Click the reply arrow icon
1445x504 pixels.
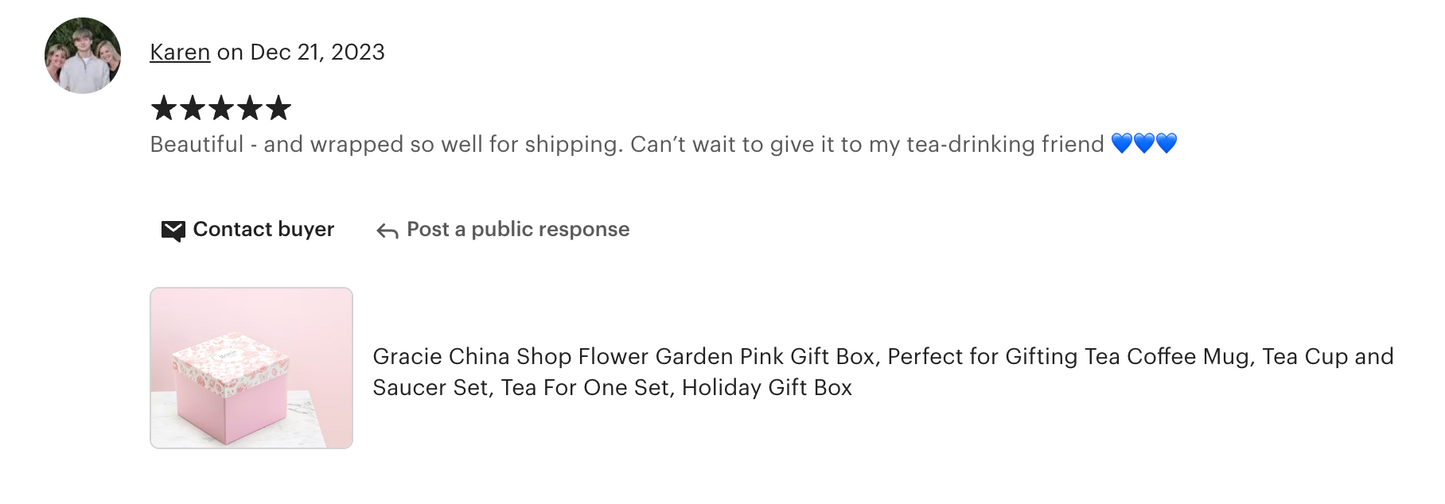tap(387, 231)
